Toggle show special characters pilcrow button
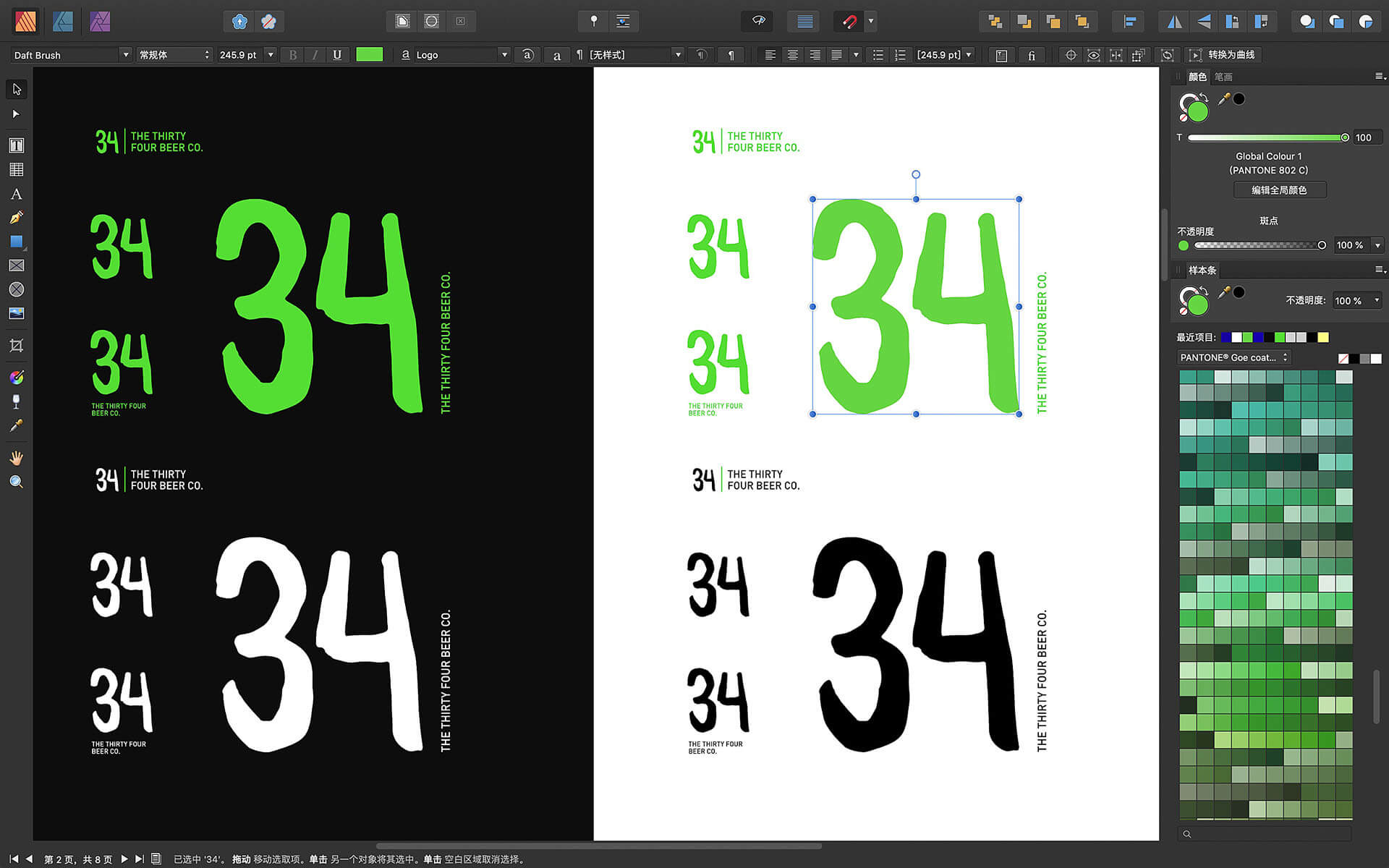Image resolution: width=1389 pixels, height=868 pixels. [731, 55]
